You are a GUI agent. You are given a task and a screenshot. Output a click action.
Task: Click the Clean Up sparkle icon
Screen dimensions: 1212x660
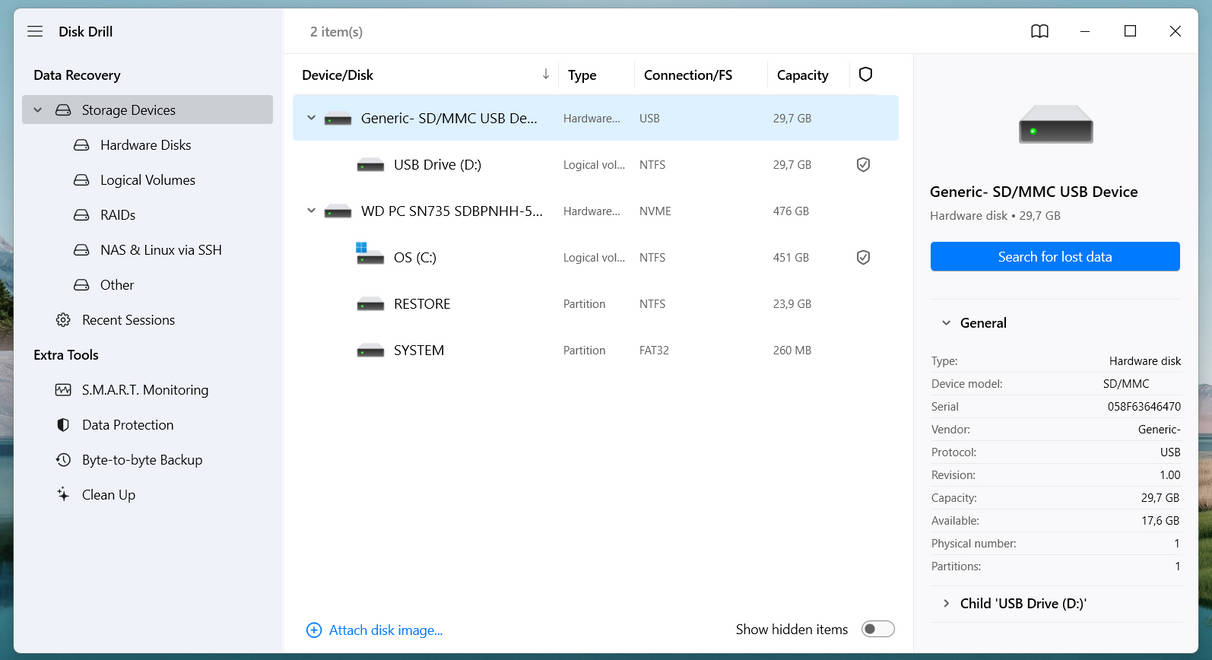click(63, 495)
